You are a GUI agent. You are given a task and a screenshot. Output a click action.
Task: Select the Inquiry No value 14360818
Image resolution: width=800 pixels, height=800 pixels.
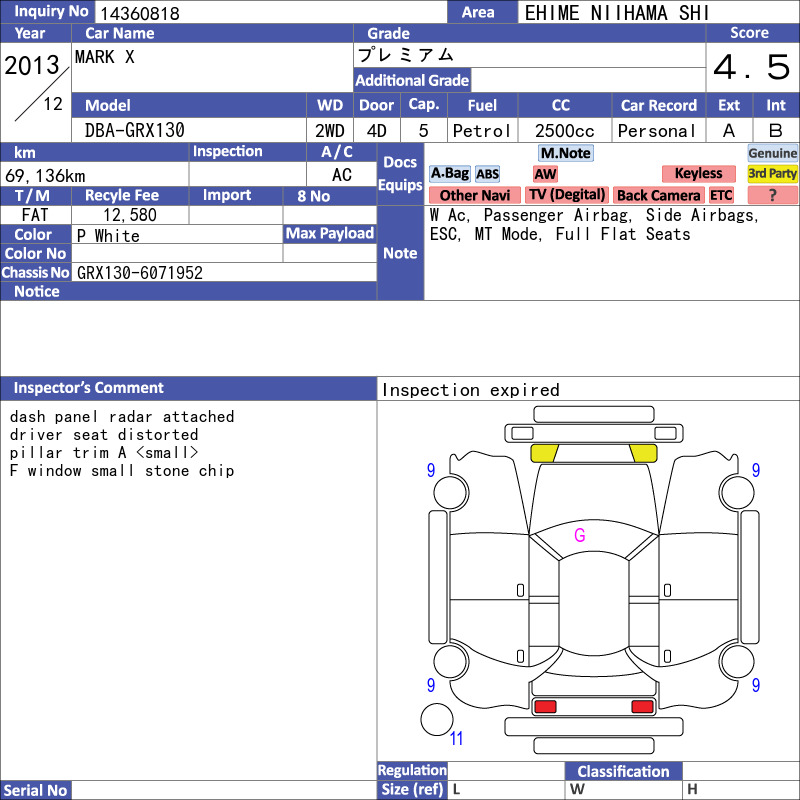(x=140, y=13)
